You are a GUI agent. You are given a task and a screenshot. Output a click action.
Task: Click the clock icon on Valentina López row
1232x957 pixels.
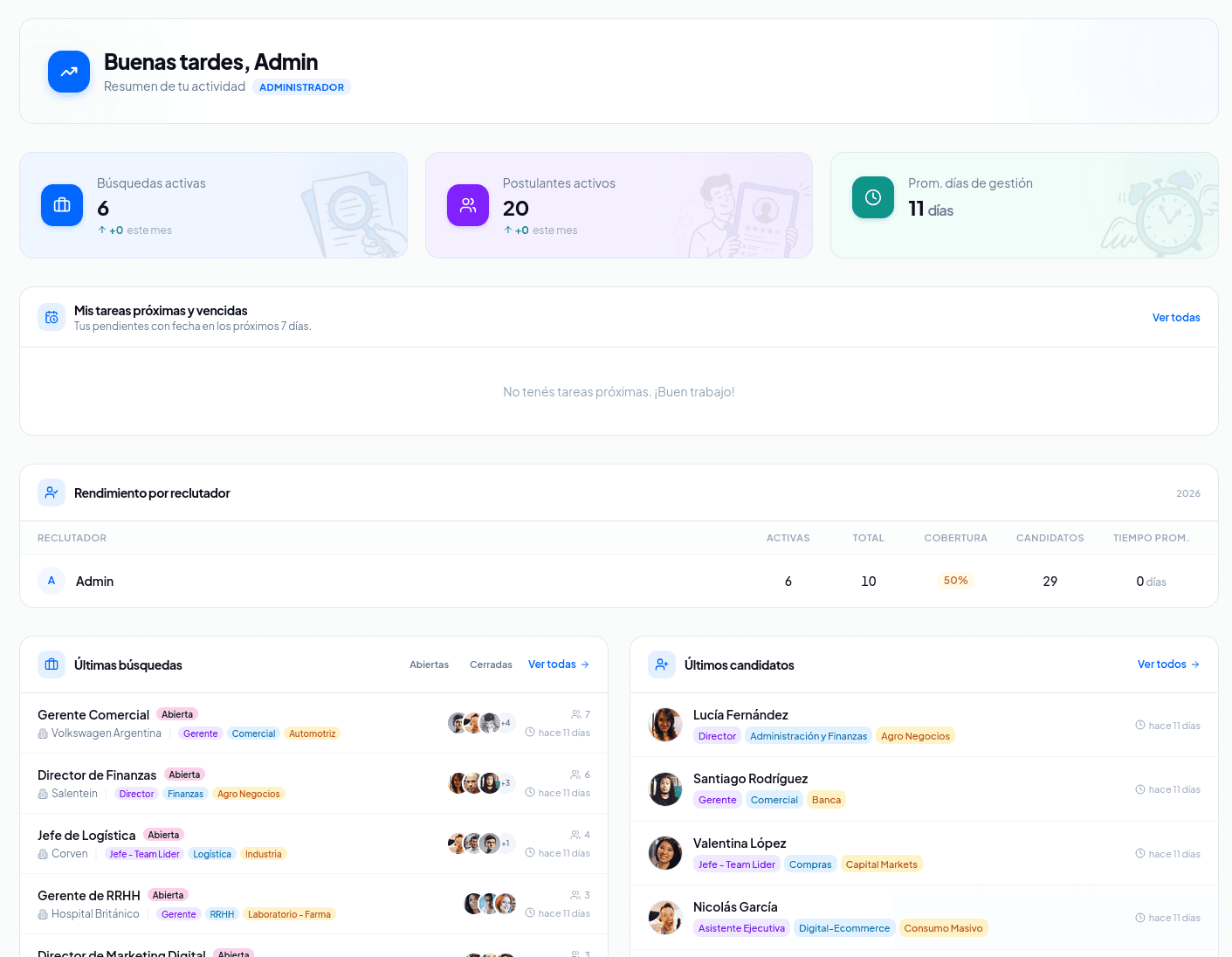(1140, 853)
